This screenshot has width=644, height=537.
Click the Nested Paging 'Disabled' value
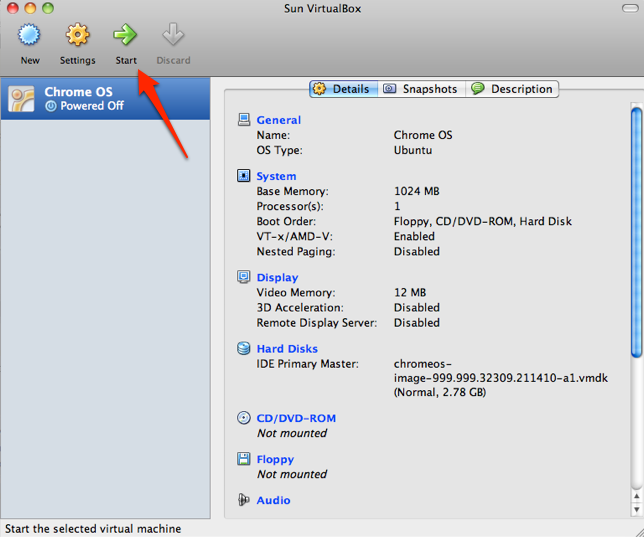(416, 251)
